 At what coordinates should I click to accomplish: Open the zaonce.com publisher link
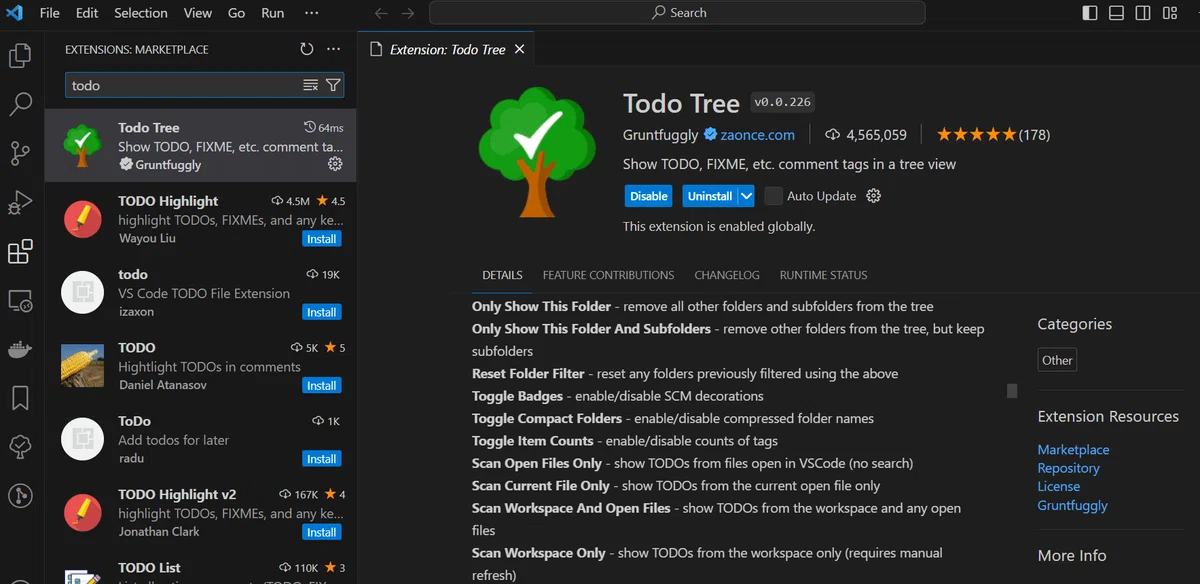click(757, 134)
